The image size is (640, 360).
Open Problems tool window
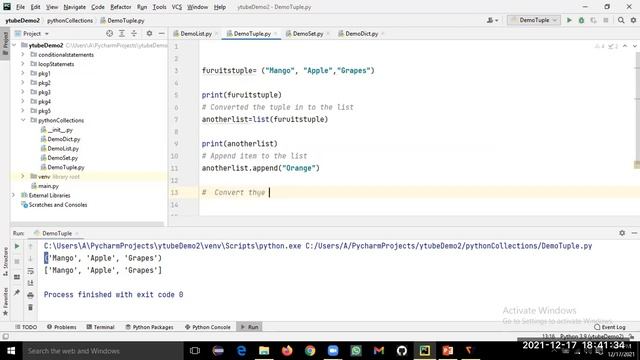[x=62, y=327]
